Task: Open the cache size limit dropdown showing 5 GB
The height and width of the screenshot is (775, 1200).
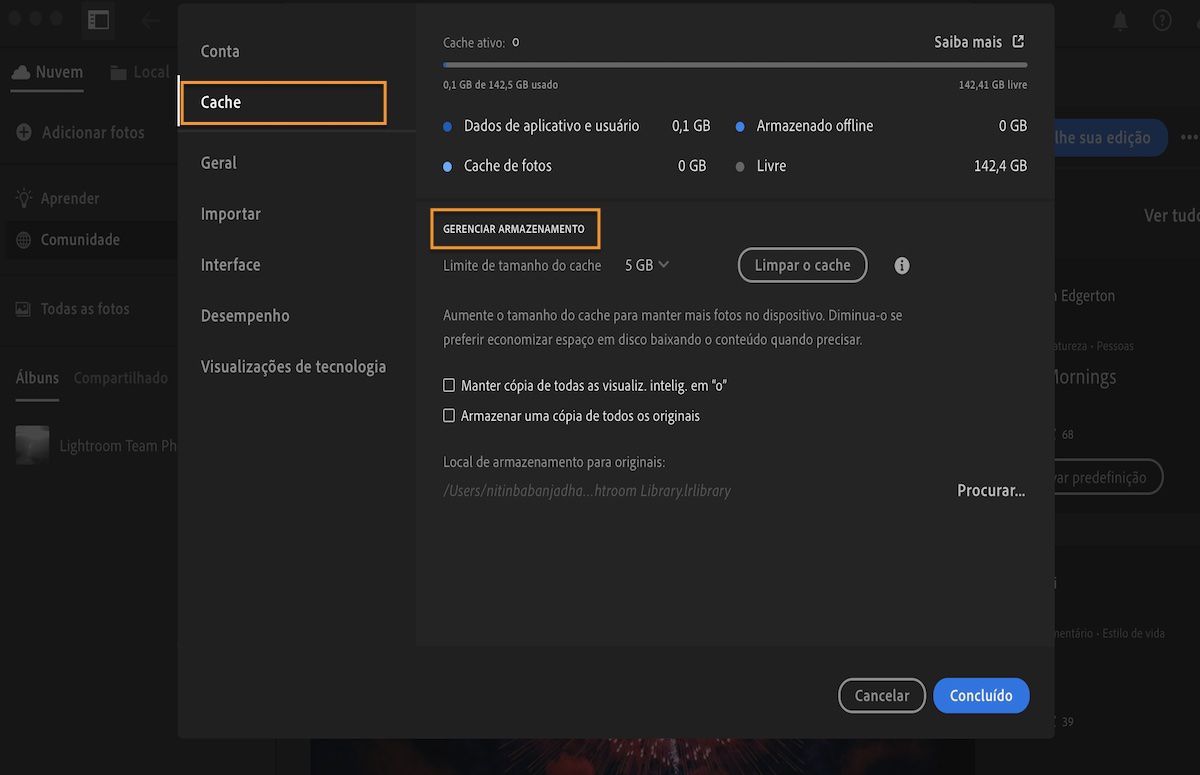Action: [646, 265]
